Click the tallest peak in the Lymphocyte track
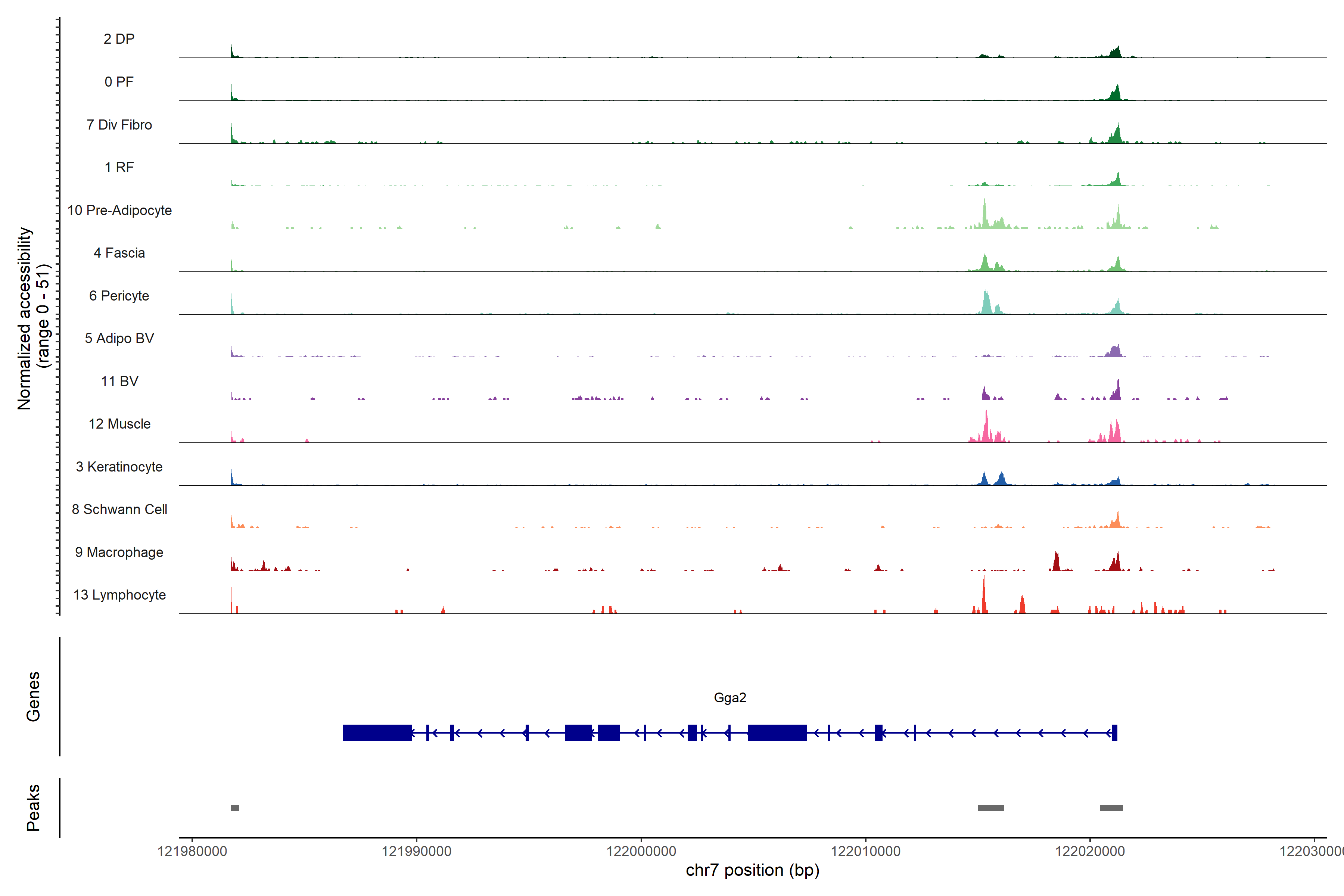Viewport: 1344px width, 896px height. (x=983, y=597)
